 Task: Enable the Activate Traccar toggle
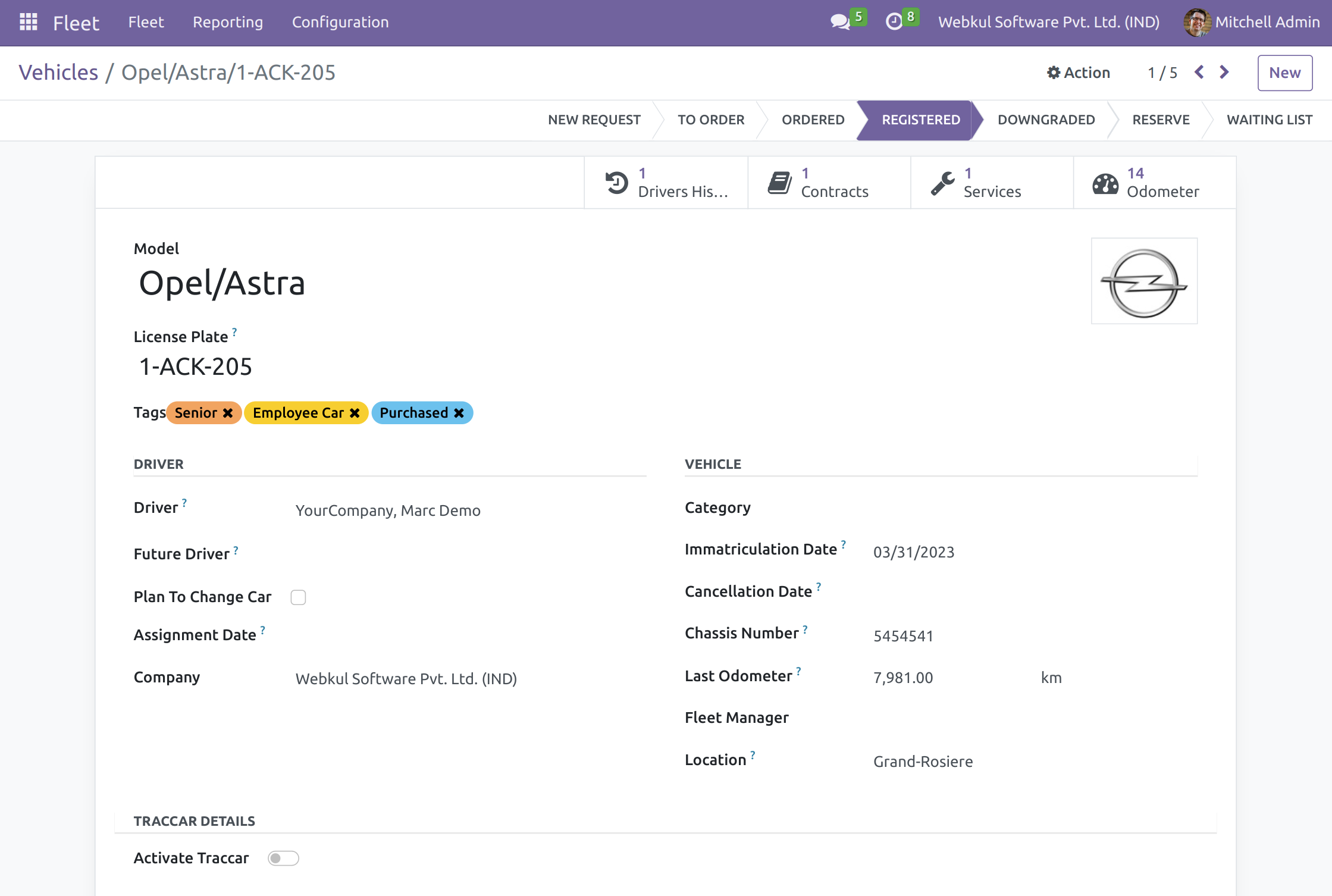(x=283, y=858)
